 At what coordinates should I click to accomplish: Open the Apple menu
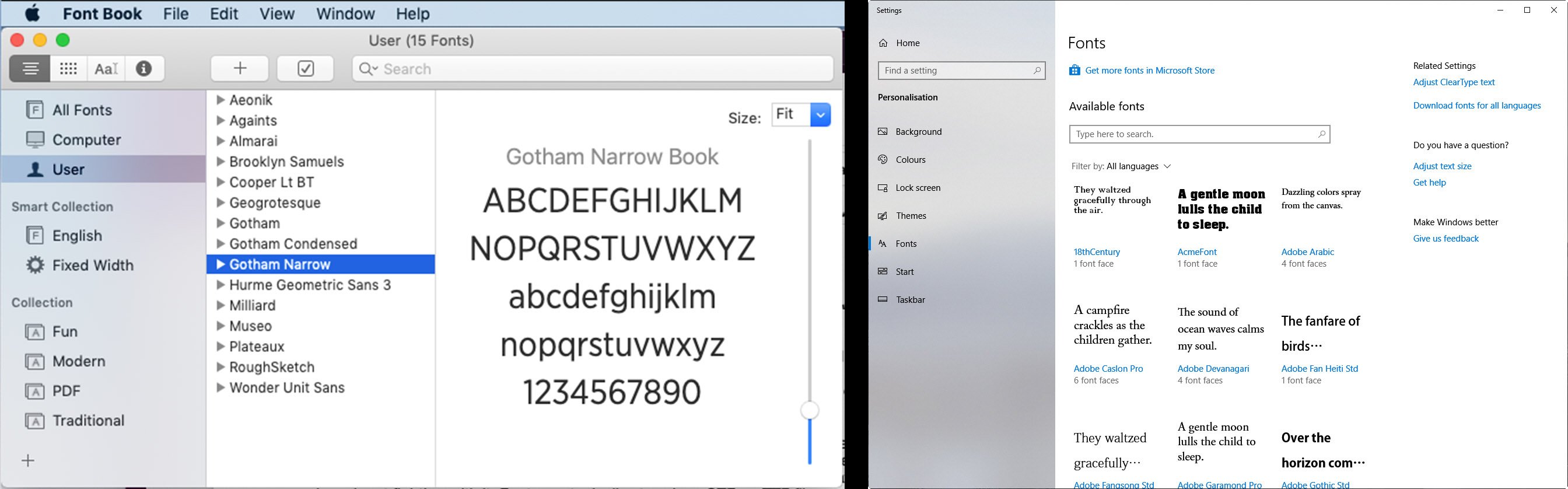33,13
